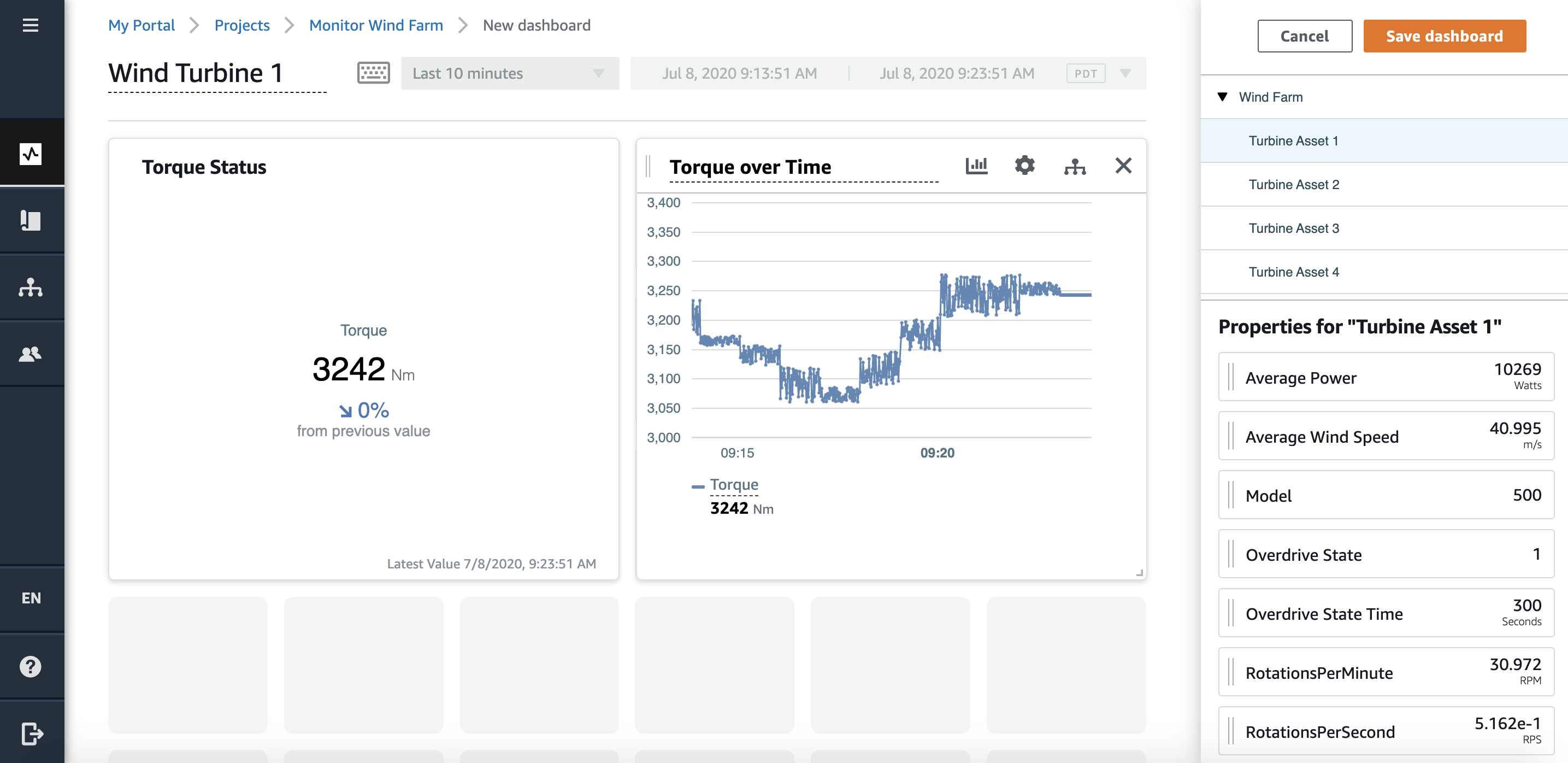Click the help question mark icon
The width and height of the screenshot is (1568, 763).
(31, 666)
